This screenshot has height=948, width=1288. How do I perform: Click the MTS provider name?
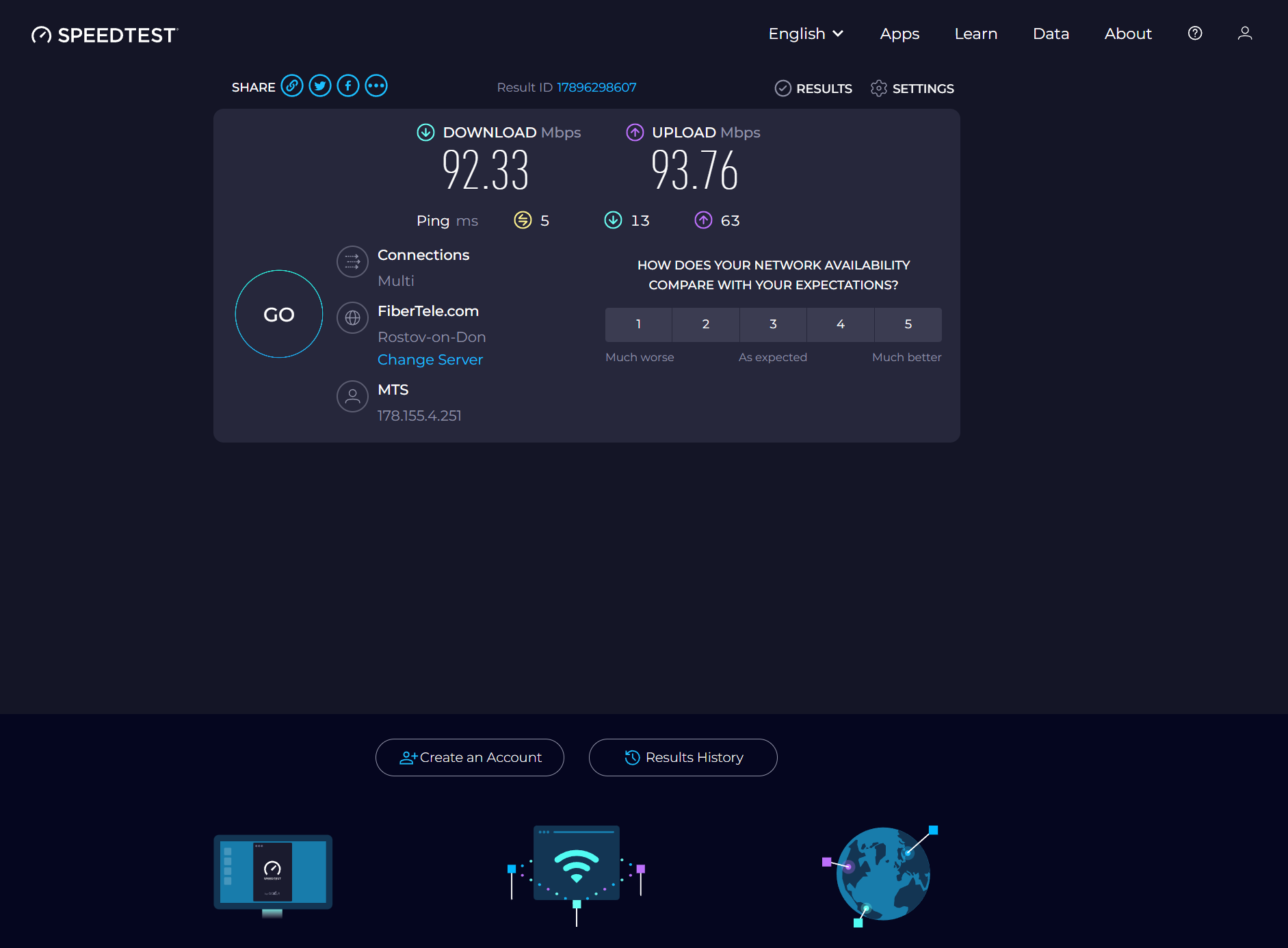(x=393, y=390)
